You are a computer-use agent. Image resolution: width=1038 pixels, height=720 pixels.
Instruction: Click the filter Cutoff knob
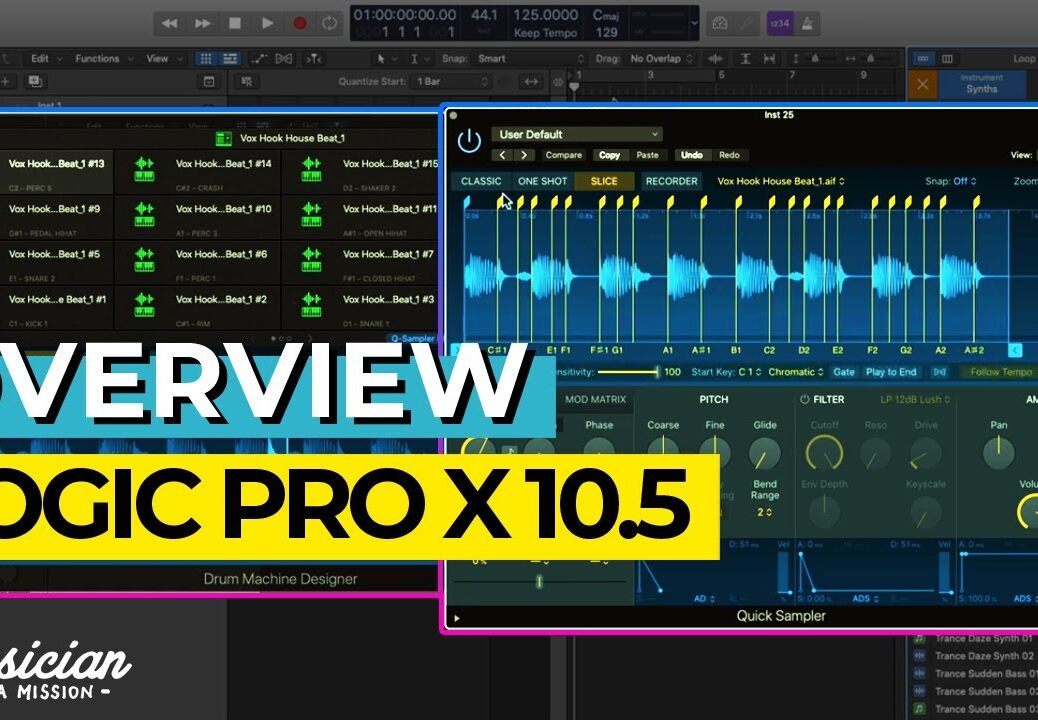click(824, 453)
